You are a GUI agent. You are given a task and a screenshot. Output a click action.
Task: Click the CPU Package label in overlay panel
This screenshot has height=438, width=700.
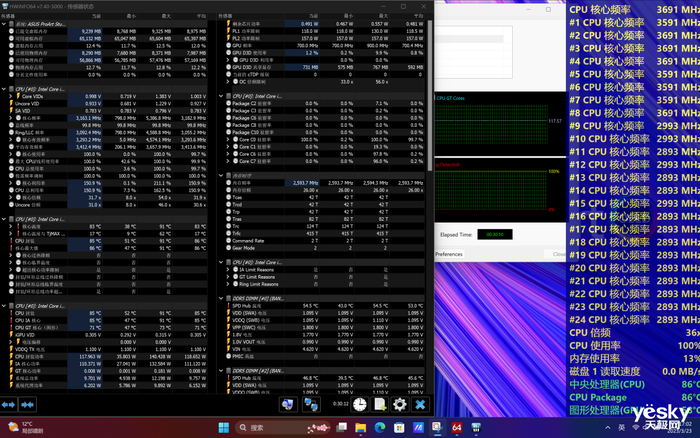598,397
